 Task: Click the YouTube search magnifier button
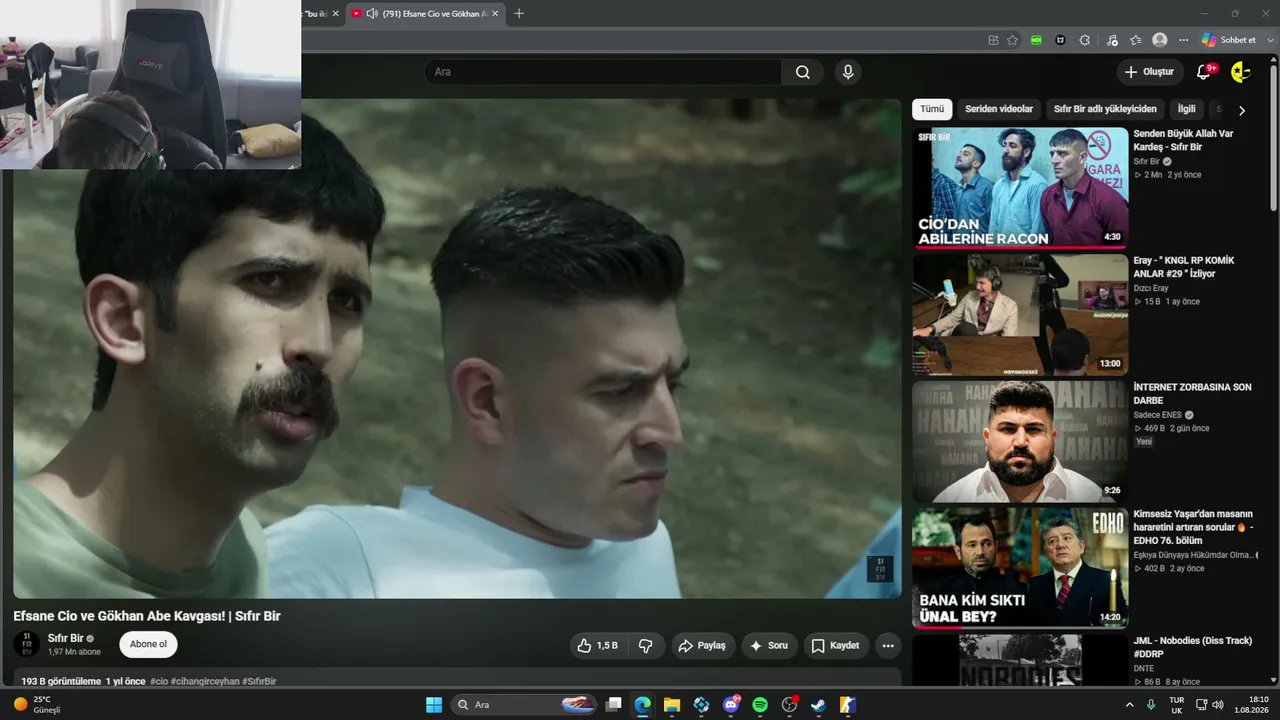pyautogui.click(x=803, y=72)
